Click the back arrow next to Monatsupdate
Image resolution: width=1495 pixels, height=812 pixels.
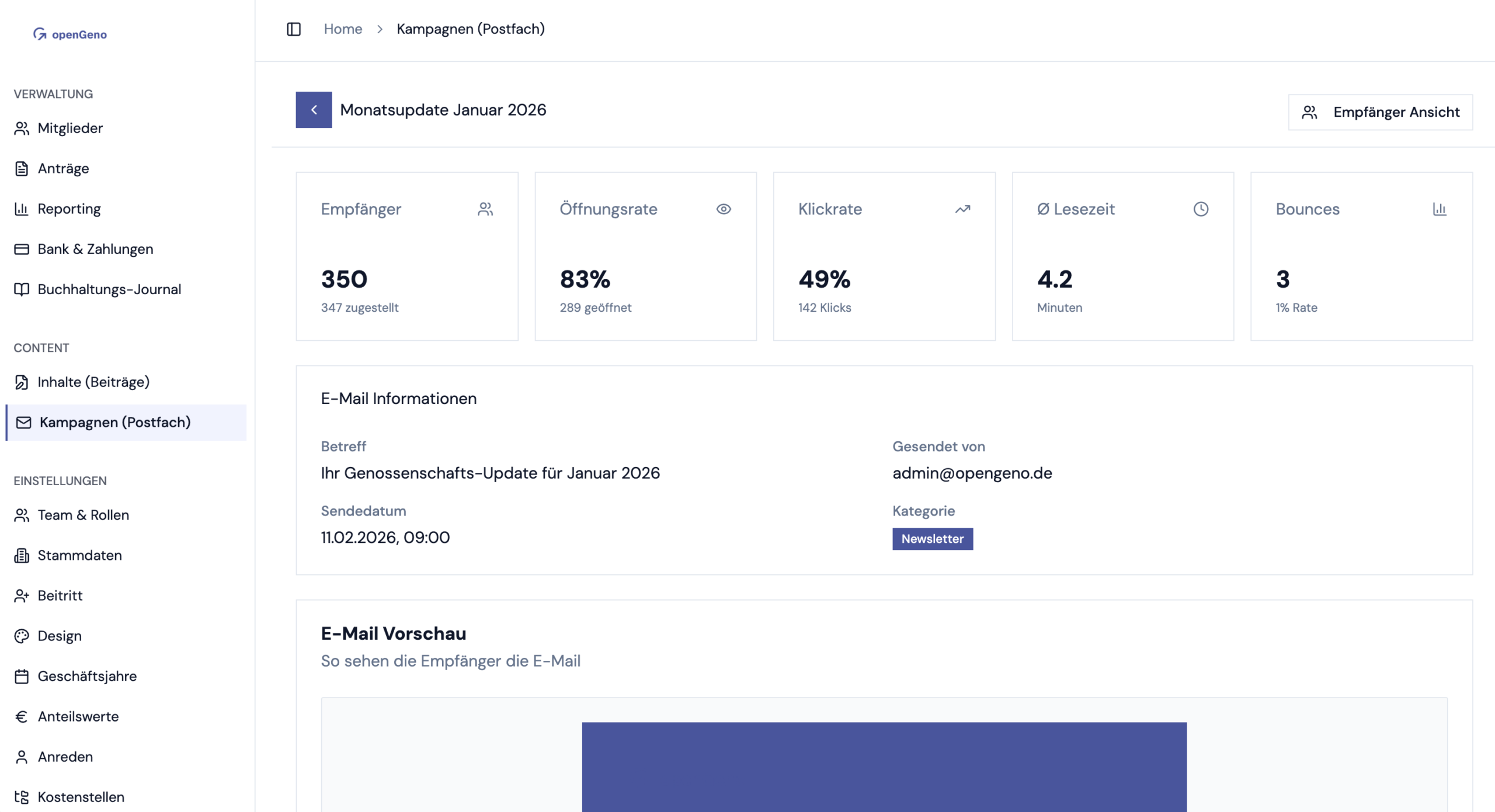(x=314, y=110)
